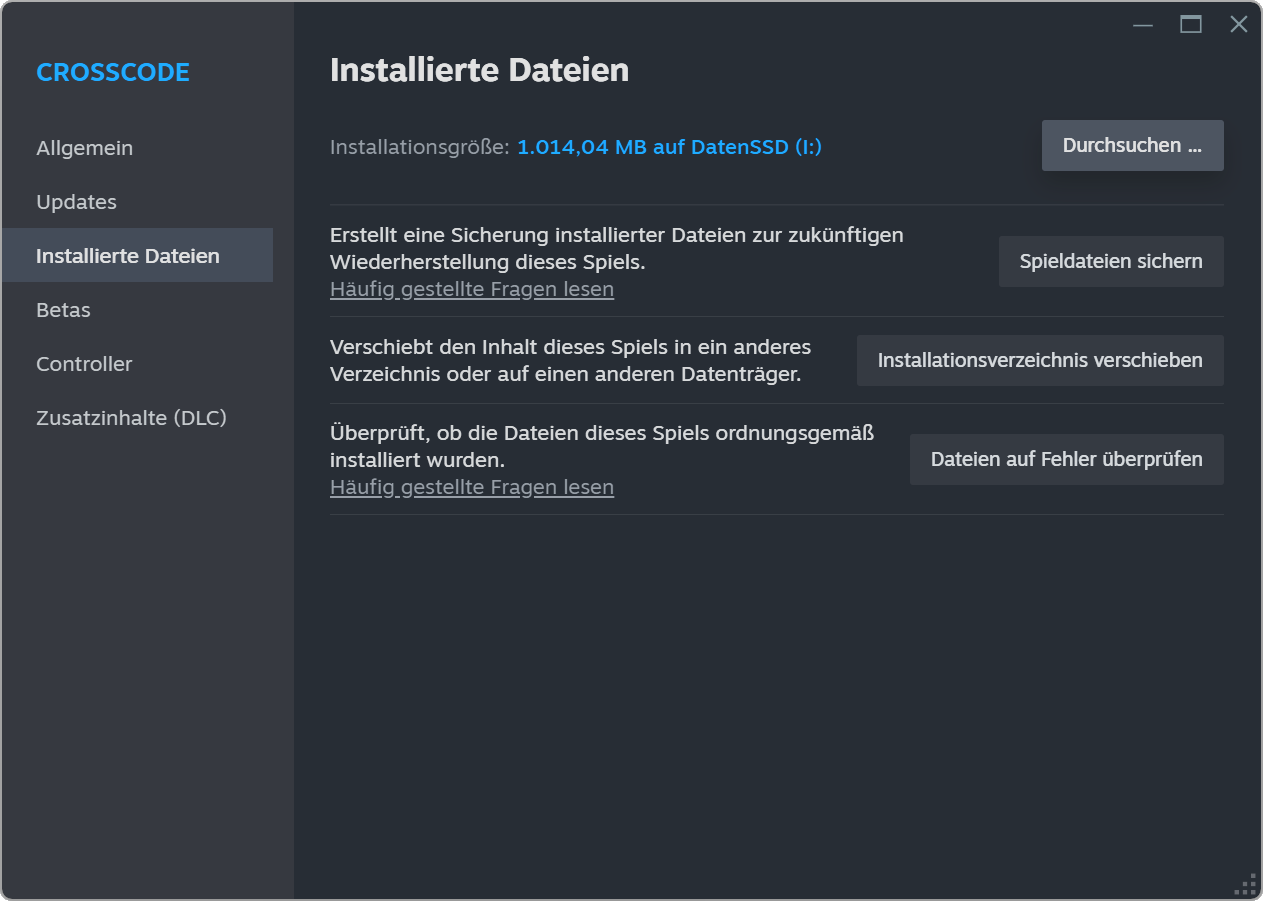Minimize the CrossCode properties window
The width and height of the screenshot is (1263, 901).
pyautogui.click(x=1143, y=25)
